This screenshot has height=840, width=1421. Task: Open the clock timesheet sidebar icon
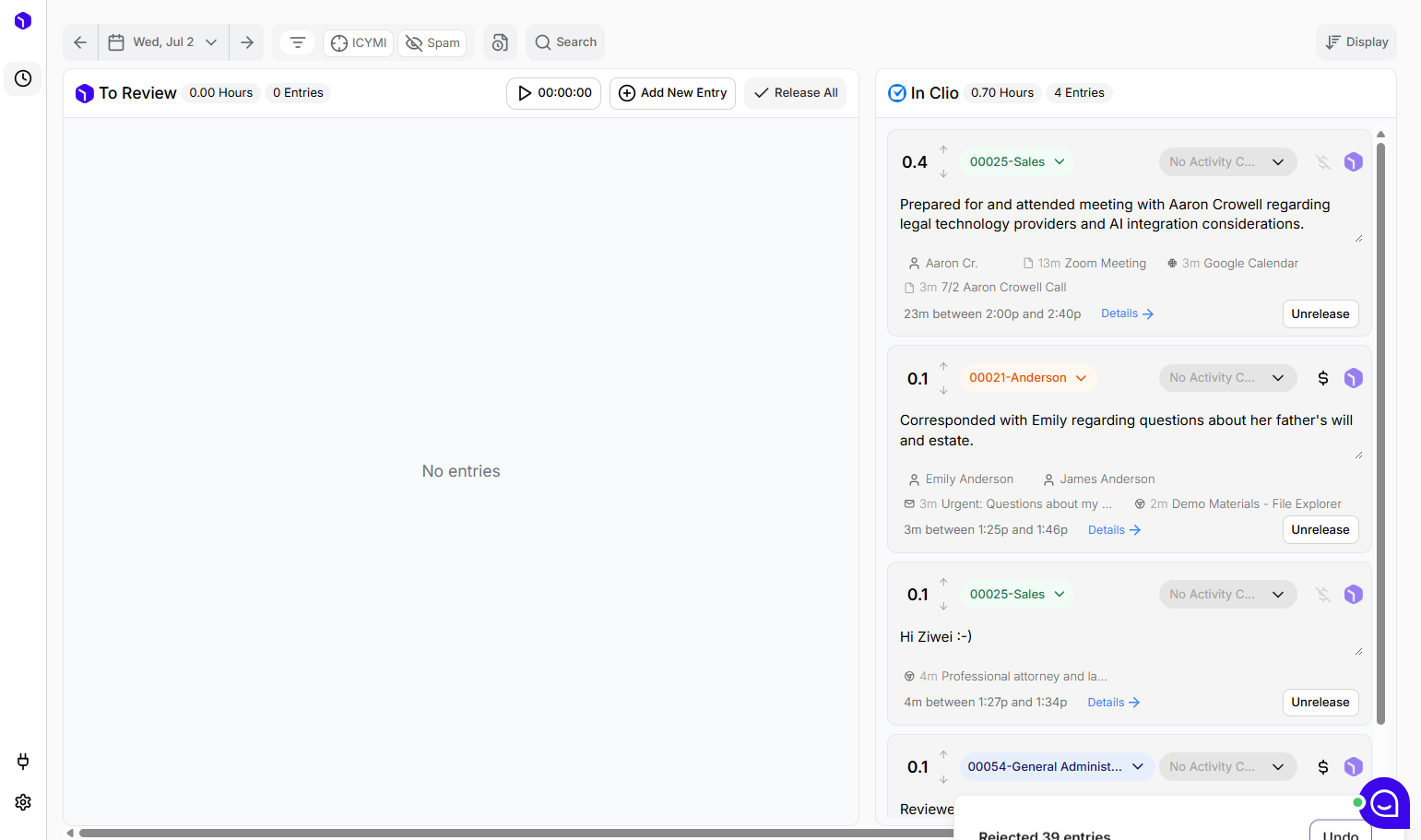click(x=23, y=78)
